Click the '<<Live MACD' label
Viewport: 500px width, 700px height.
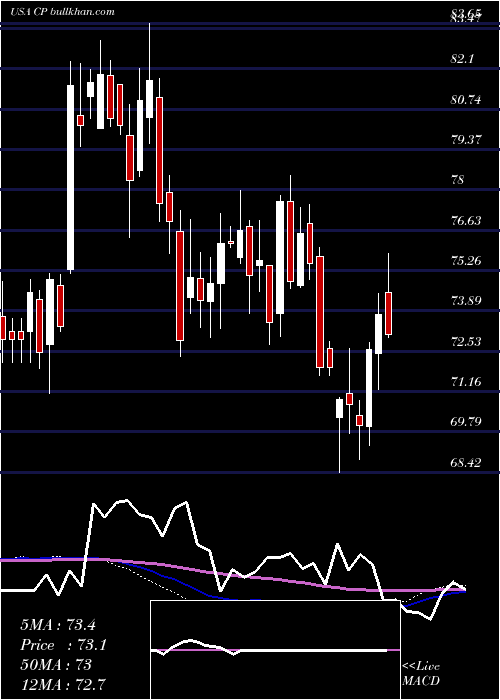421,673
